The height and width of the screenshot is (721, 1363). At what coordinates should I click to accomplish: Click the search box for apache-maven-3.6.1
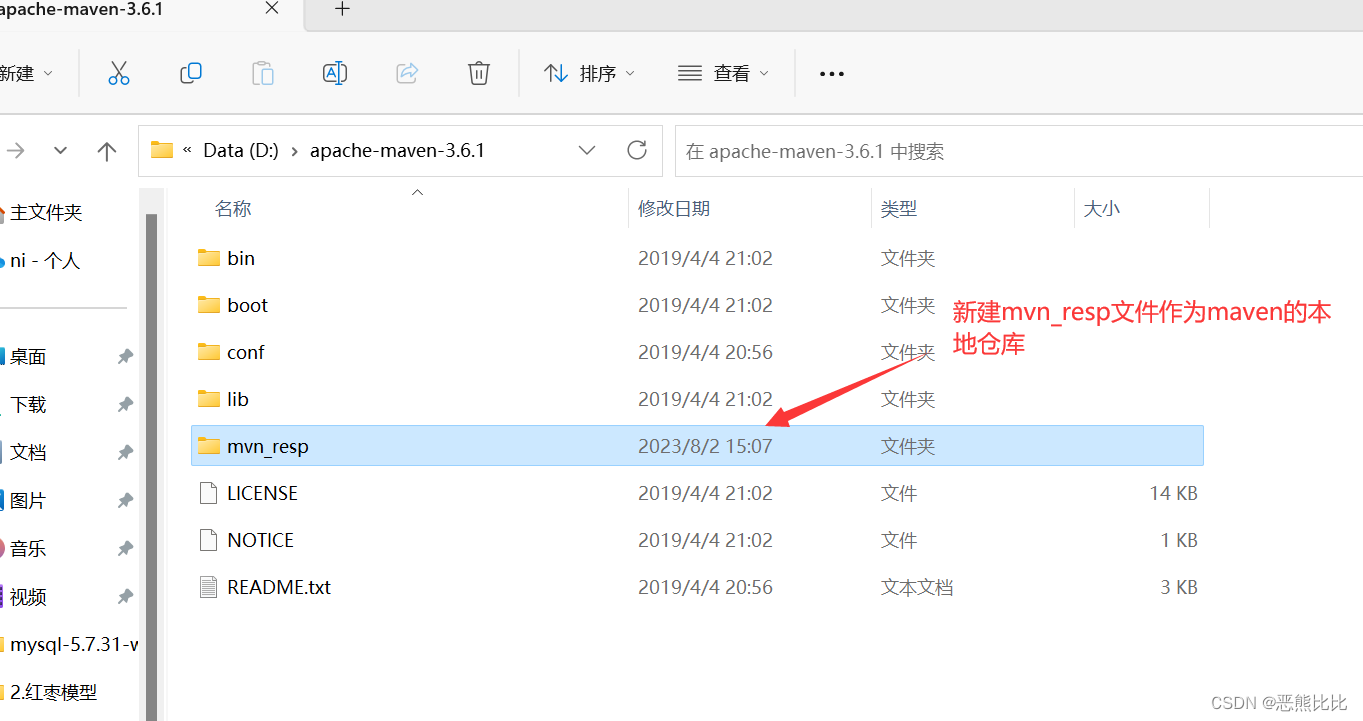tap(1018, 151)
